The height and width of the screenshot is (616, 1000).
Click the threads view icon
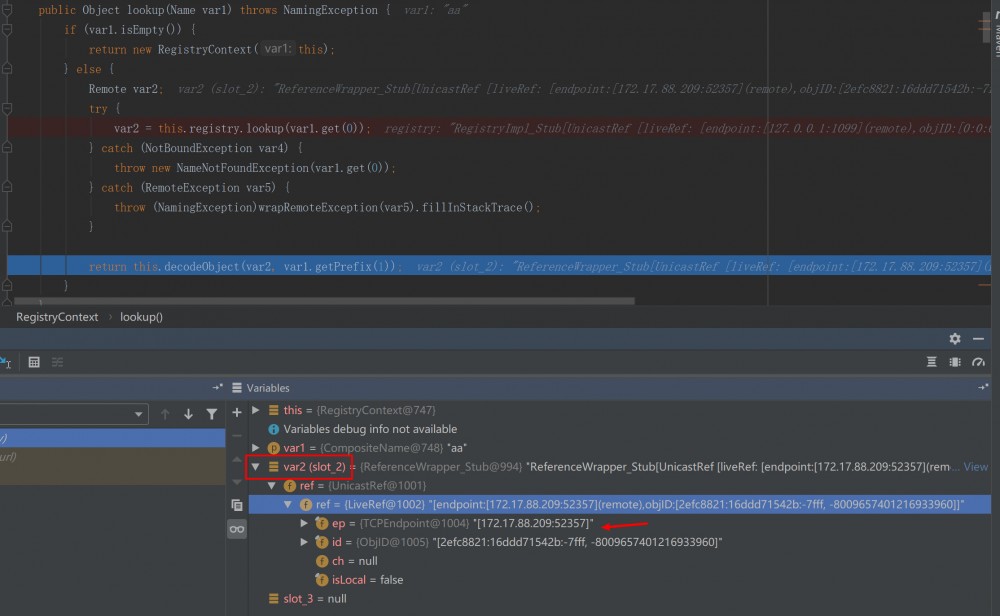pos(955,362)
